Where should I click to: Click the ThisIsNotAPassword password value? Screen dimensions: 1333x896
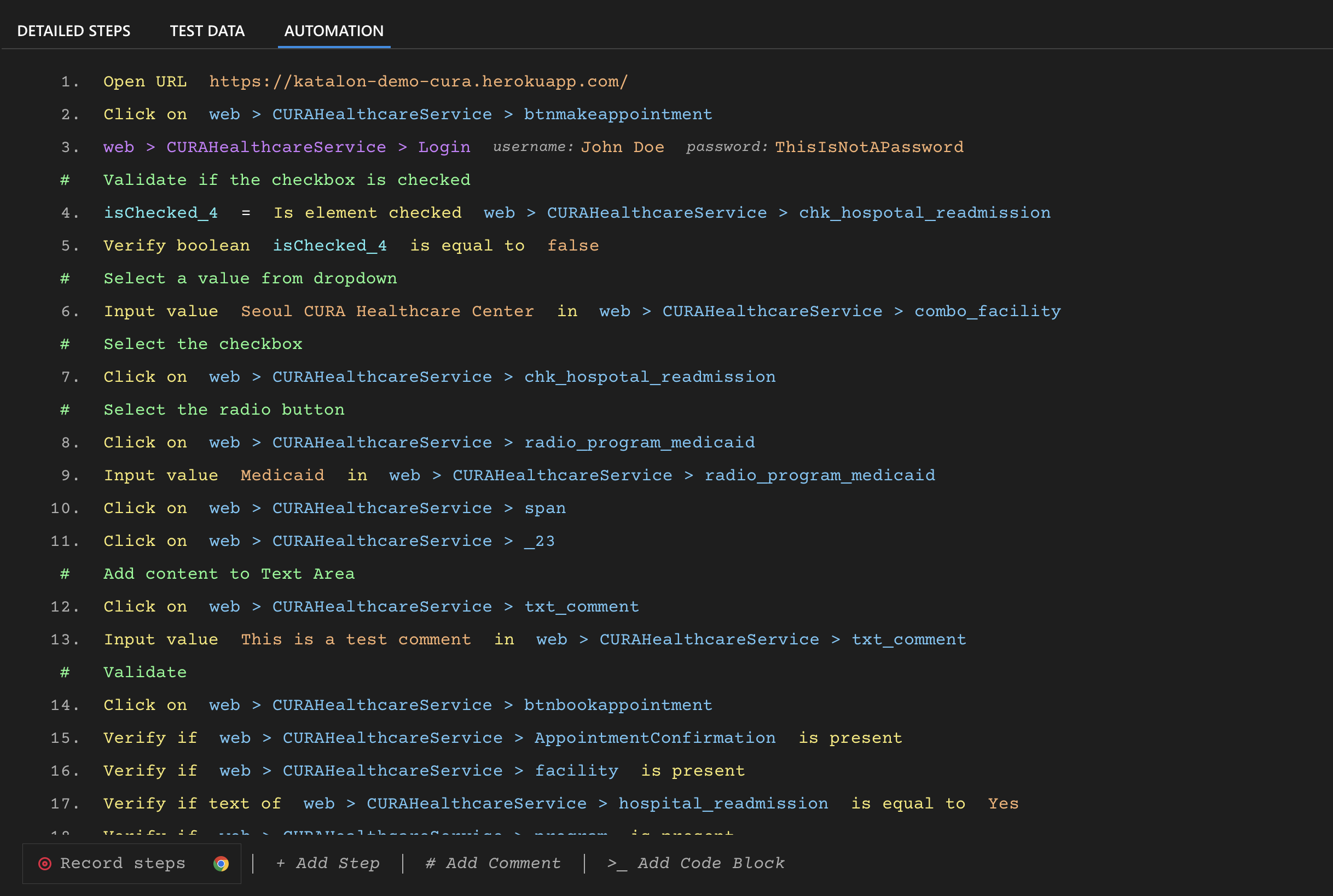869,148
